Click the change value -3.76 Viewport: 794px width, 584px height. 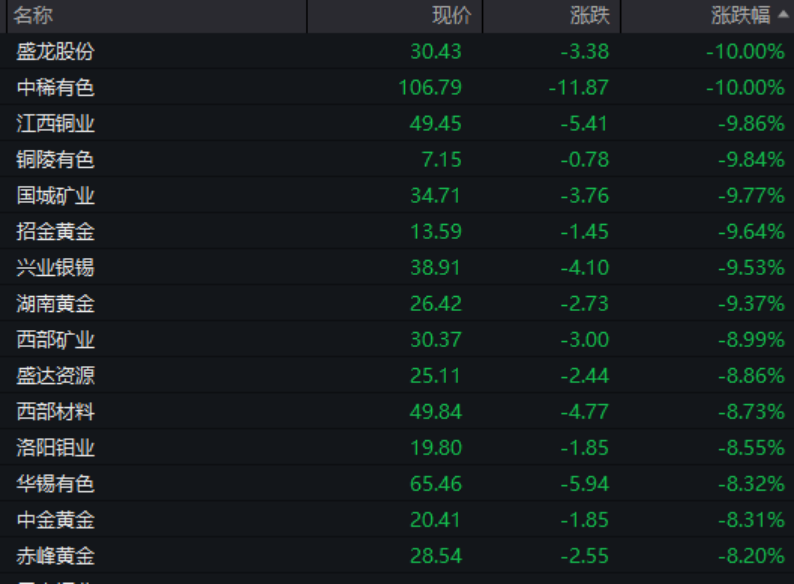click(x=584, y=196)
